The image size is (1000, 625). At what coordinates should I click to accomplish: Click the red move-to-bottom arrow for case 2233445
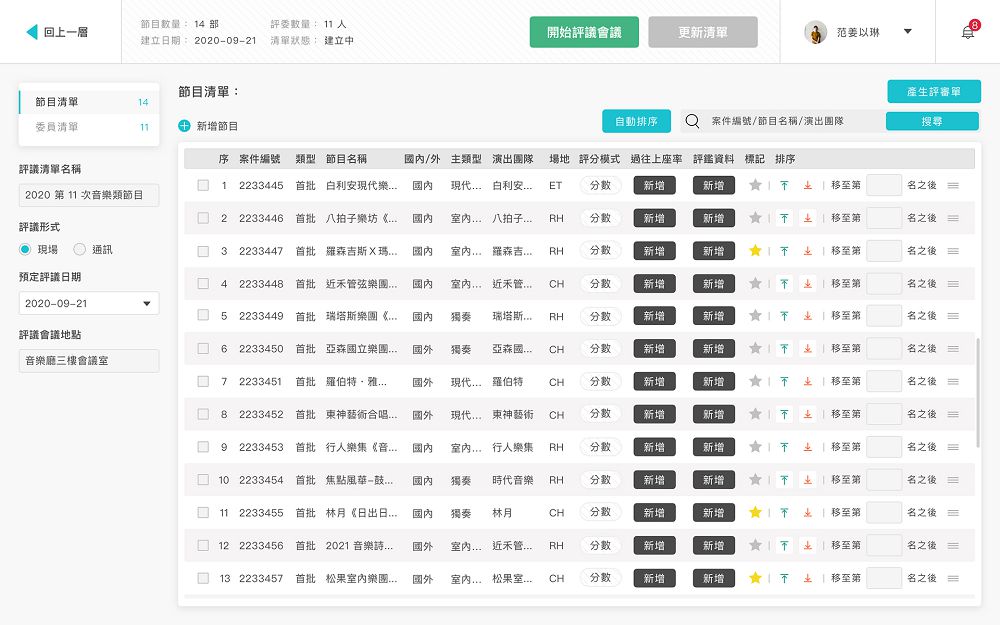pos(806,185)
